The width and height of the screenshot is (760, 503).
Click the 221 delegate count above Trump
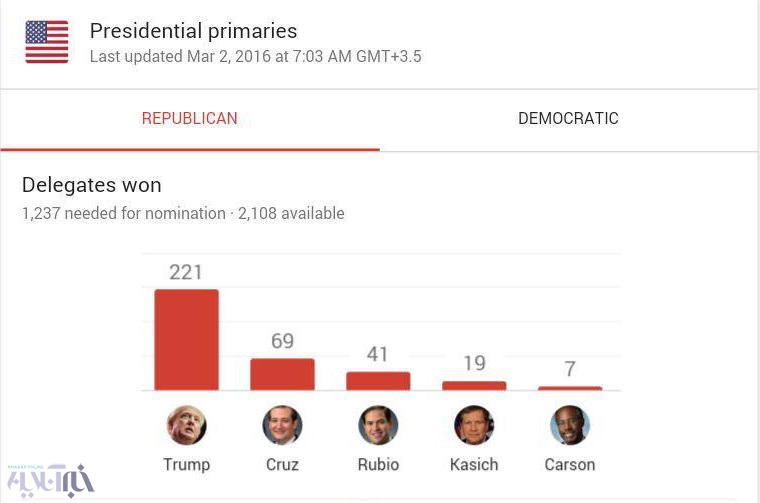(x=186, y=272)
